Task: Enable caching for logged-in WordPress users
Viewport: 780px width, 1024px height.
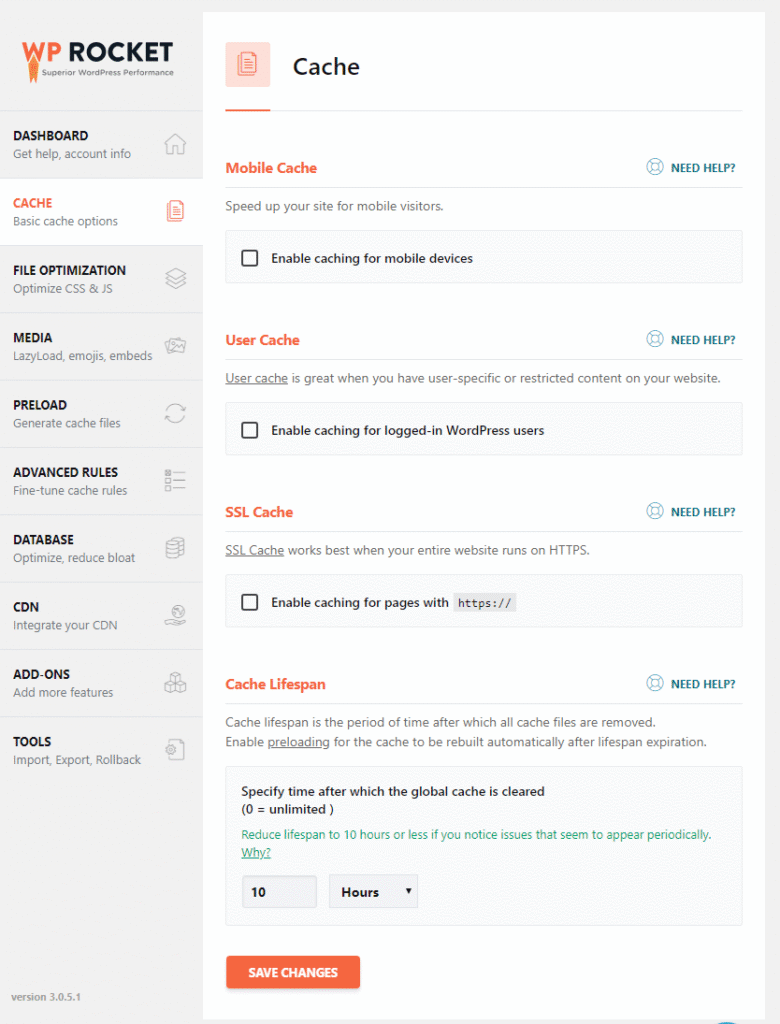Action: click(250, 430)
